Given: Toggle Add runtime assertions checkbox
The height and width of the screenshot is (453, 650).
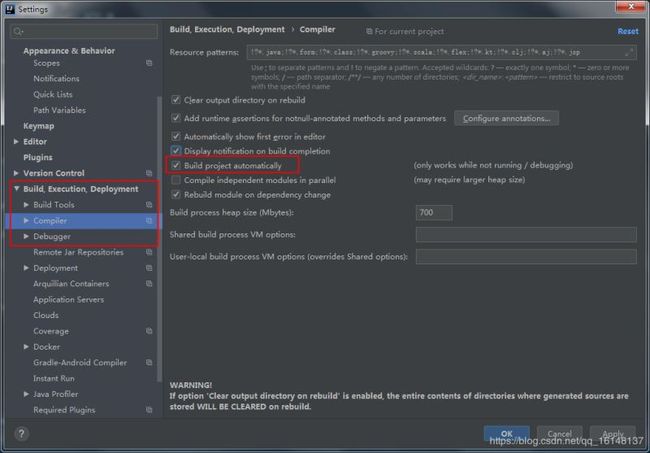Looking at the screenshot, I should click(176, 118).
